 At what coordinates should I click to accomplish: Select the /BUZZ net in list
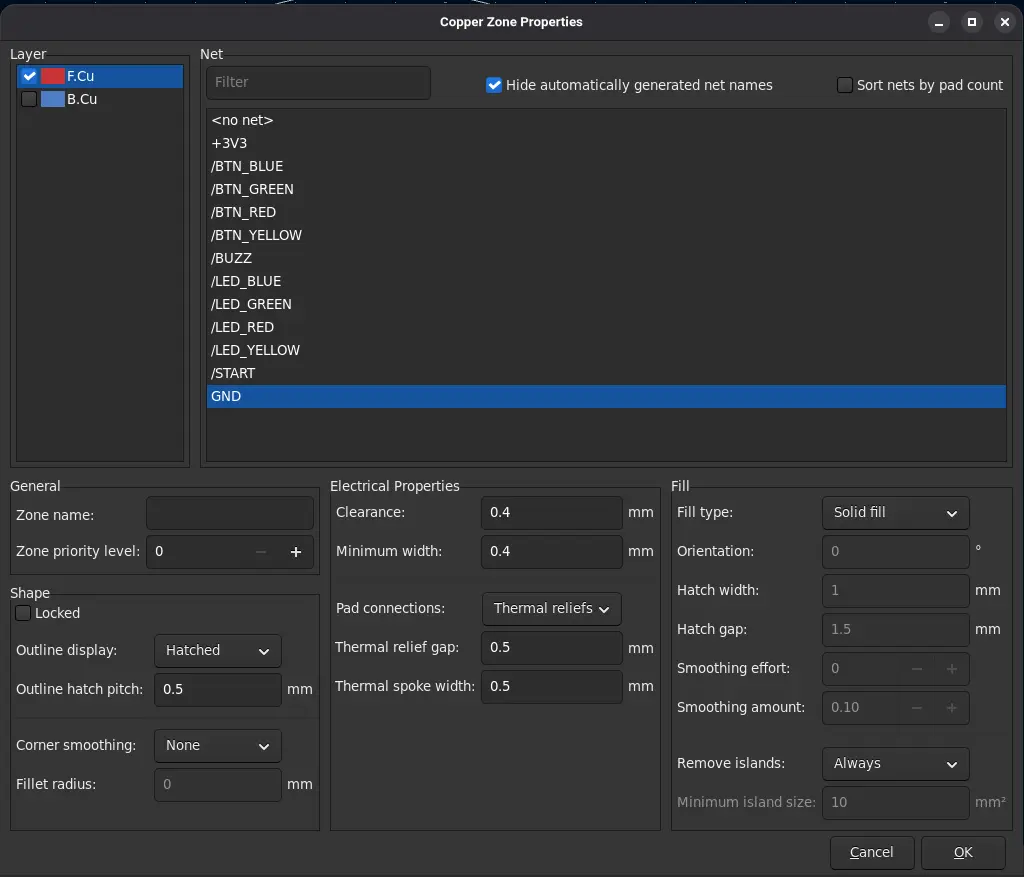(x=231, y=258)
